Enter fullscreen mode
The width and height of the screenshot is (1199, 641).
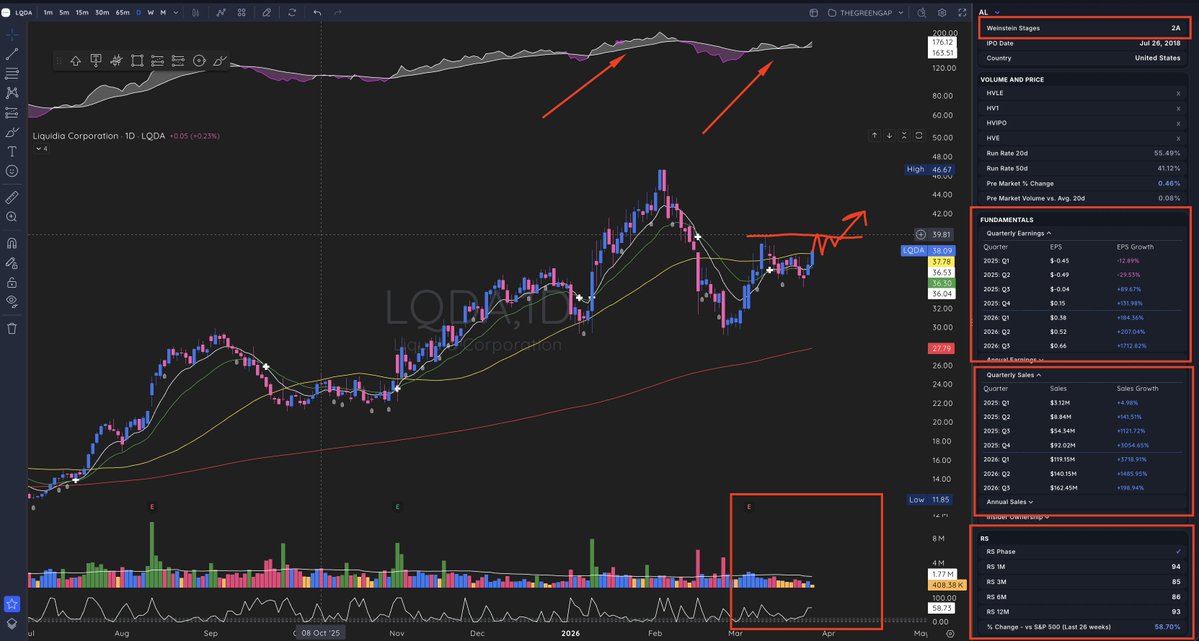click(x=962, y=13)
